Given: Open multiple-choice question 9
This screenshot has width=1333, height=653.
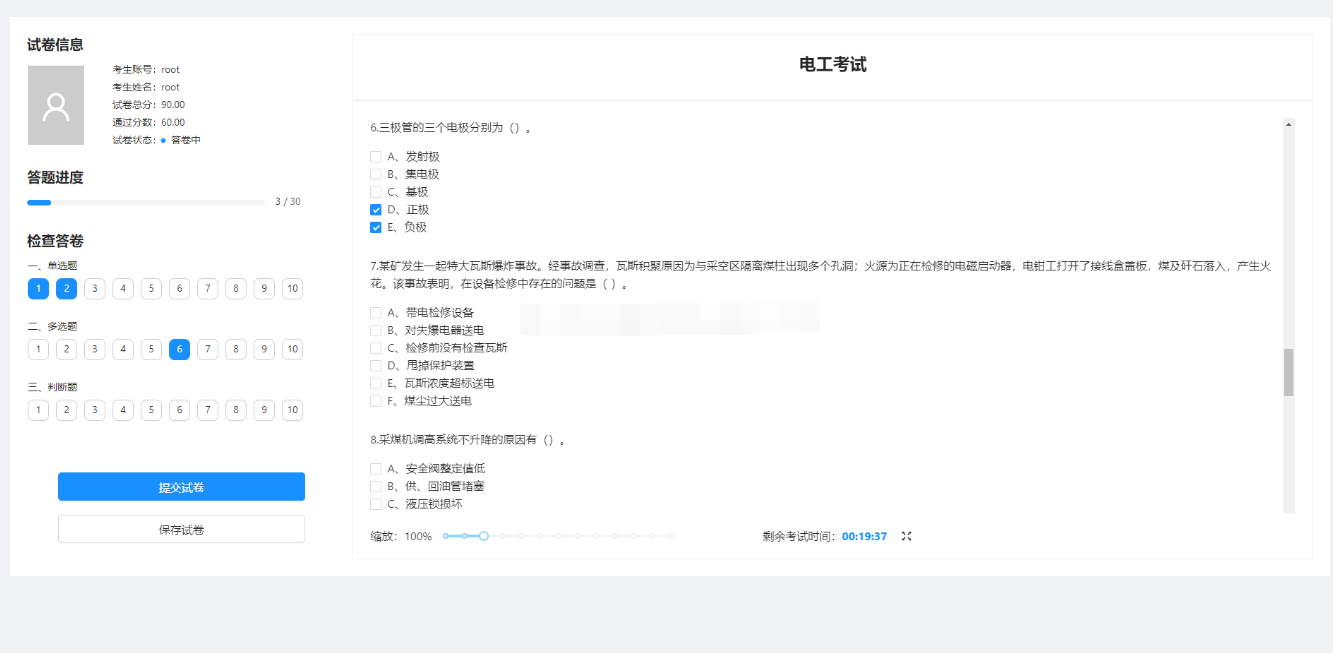Looking at the screenshot, I should pos(264,349).
